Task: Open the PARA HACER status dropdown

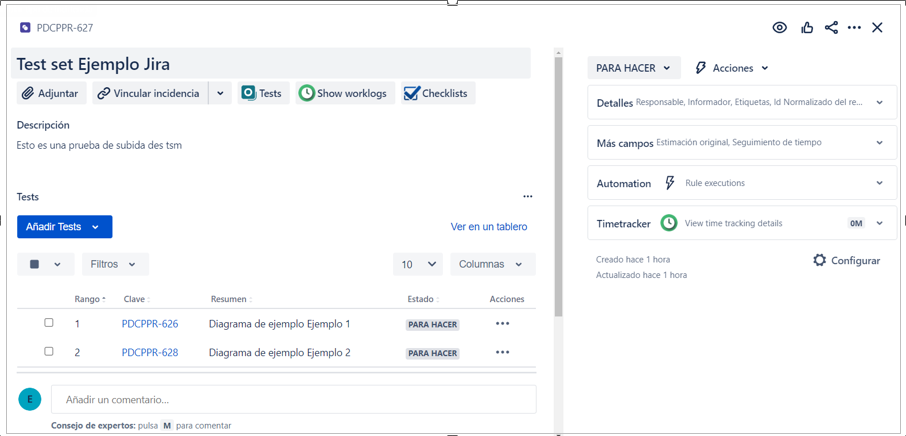Action: (x=634, y=68)
